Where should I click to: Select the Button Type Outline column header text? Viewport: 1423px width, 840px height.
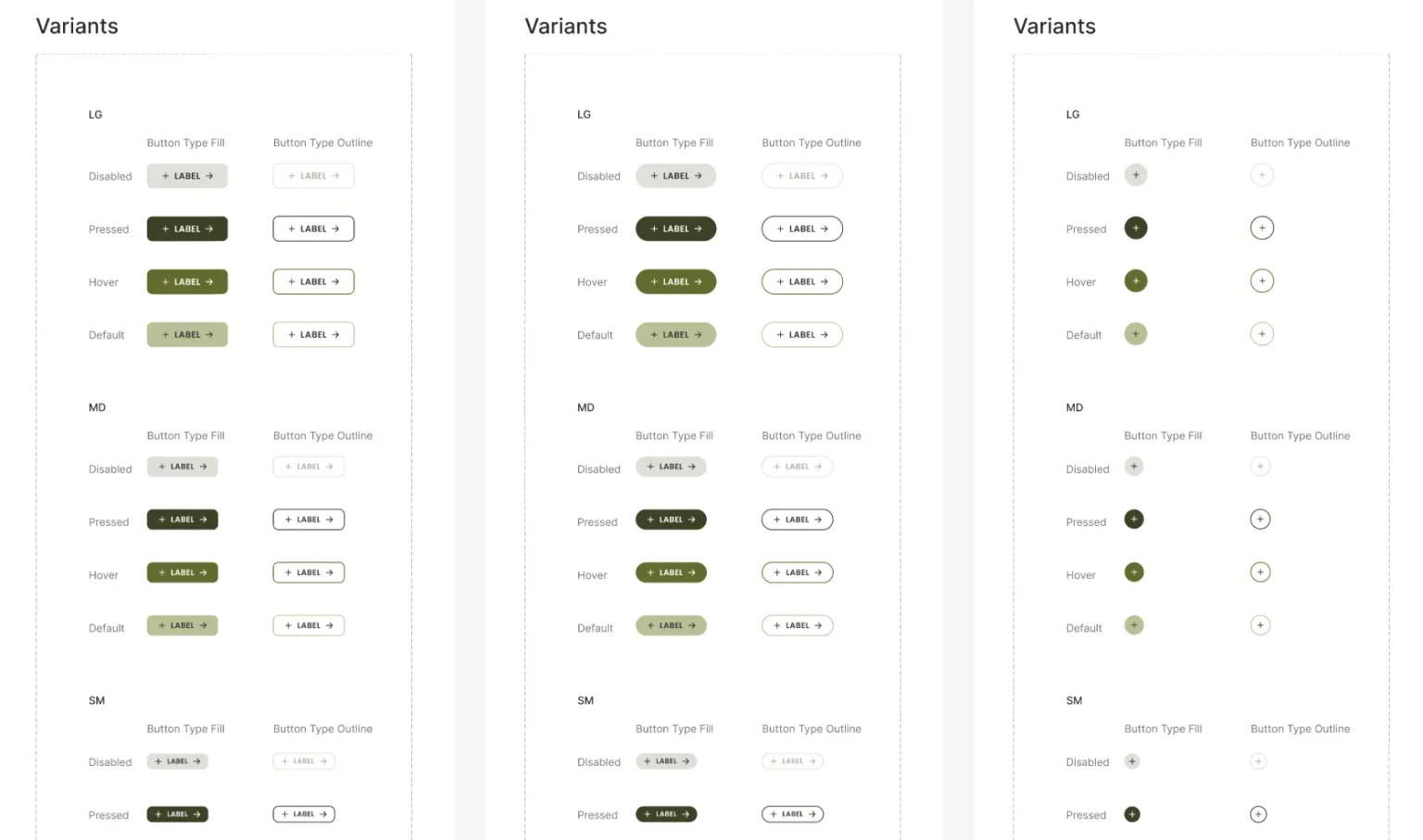322,143
